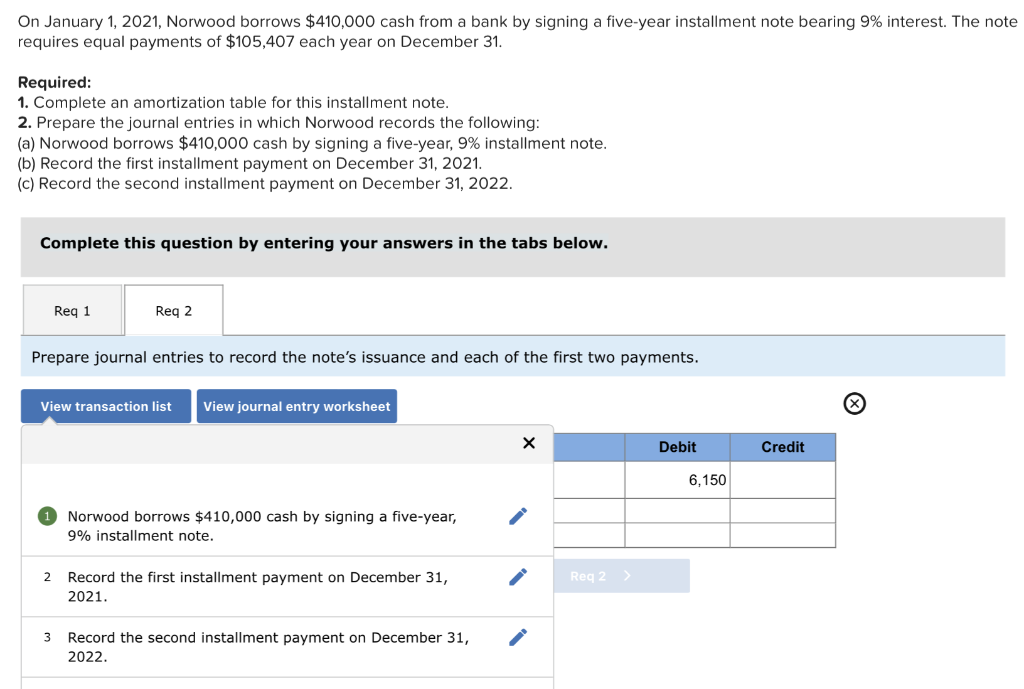Open the View transaction list panel

(x=105, y=406)
